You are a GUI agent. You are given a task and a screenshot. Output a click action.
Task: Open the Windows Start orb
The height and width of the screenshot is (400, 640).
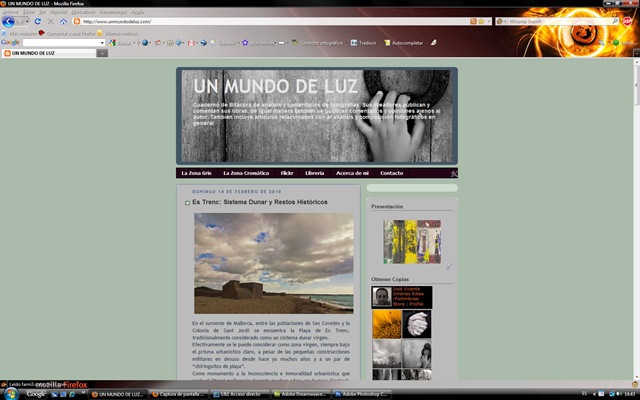[x=10, y=394]
